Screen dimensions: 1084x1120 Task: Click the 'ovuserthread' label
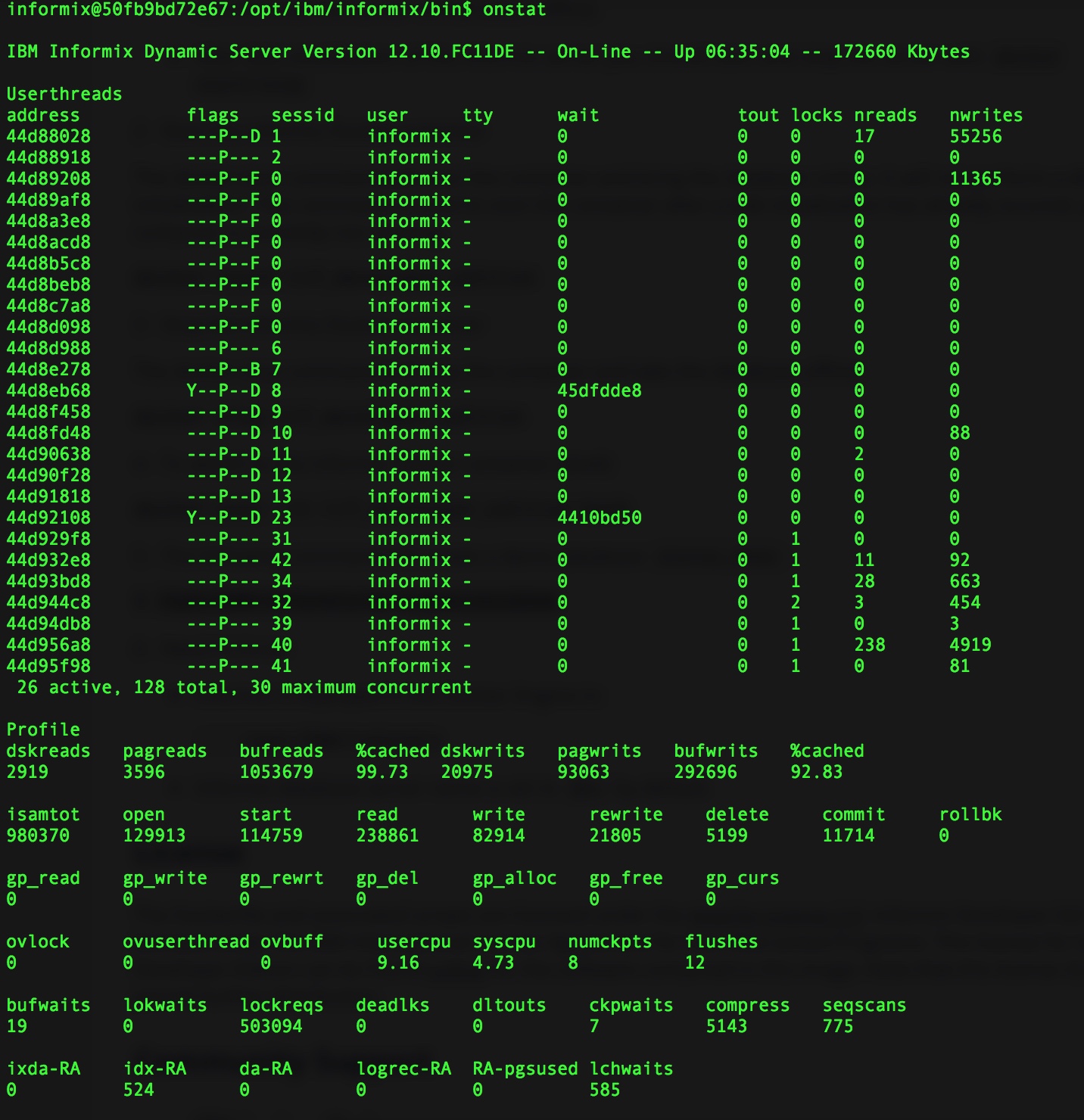(x=186, y=941)
